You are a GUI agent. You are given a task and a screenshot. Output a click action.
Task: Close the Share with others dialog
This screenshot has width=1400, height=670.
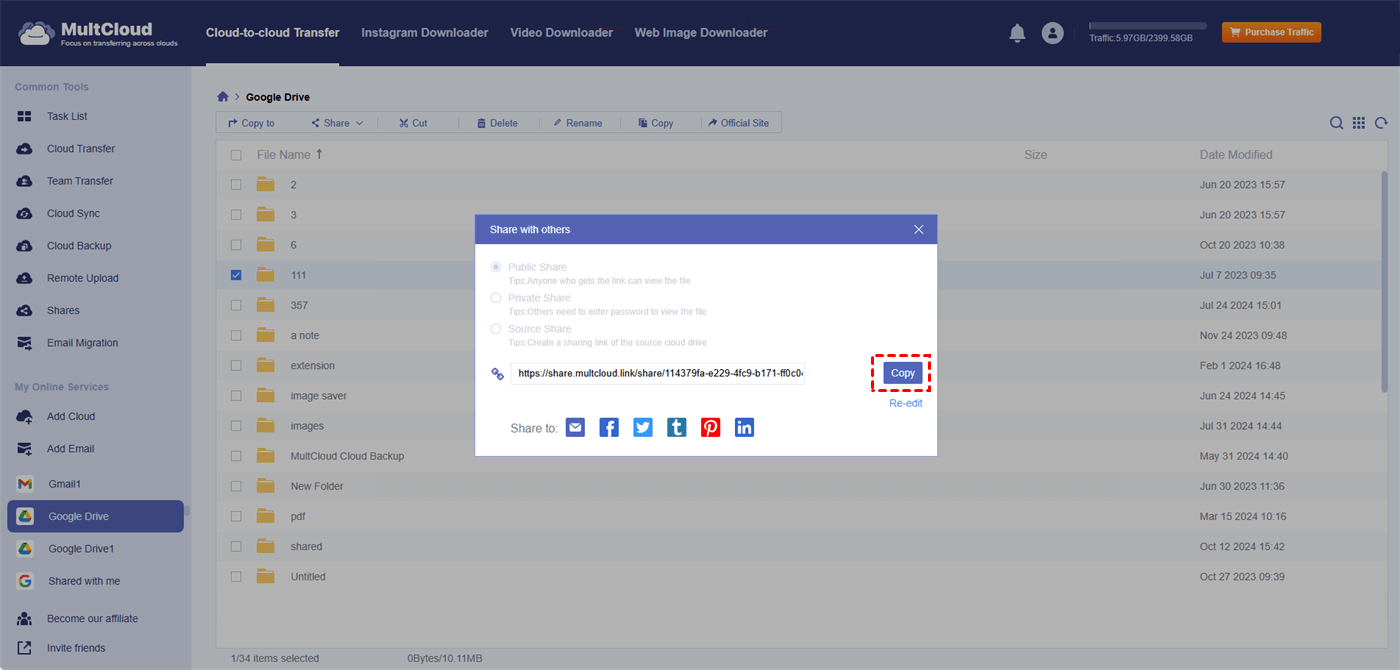point(919,229)
